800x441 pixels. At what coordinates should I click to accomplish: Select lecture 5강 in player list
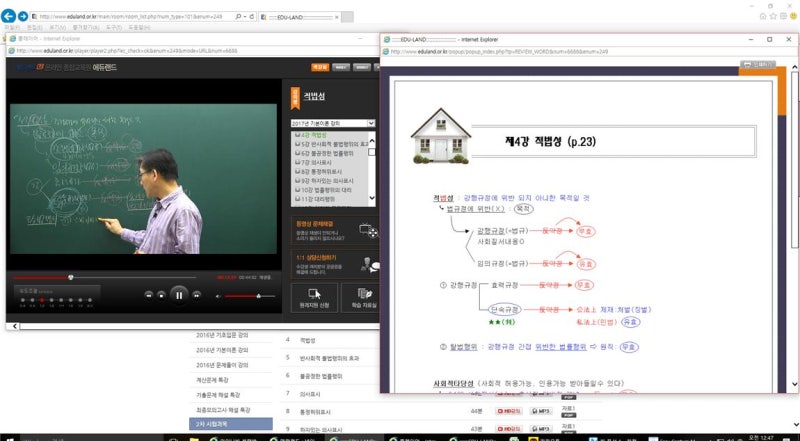click(332, 144)
